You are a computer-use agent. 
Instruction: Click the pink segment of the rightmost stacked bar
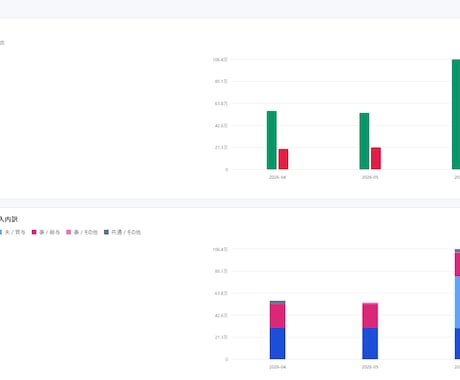457,265
